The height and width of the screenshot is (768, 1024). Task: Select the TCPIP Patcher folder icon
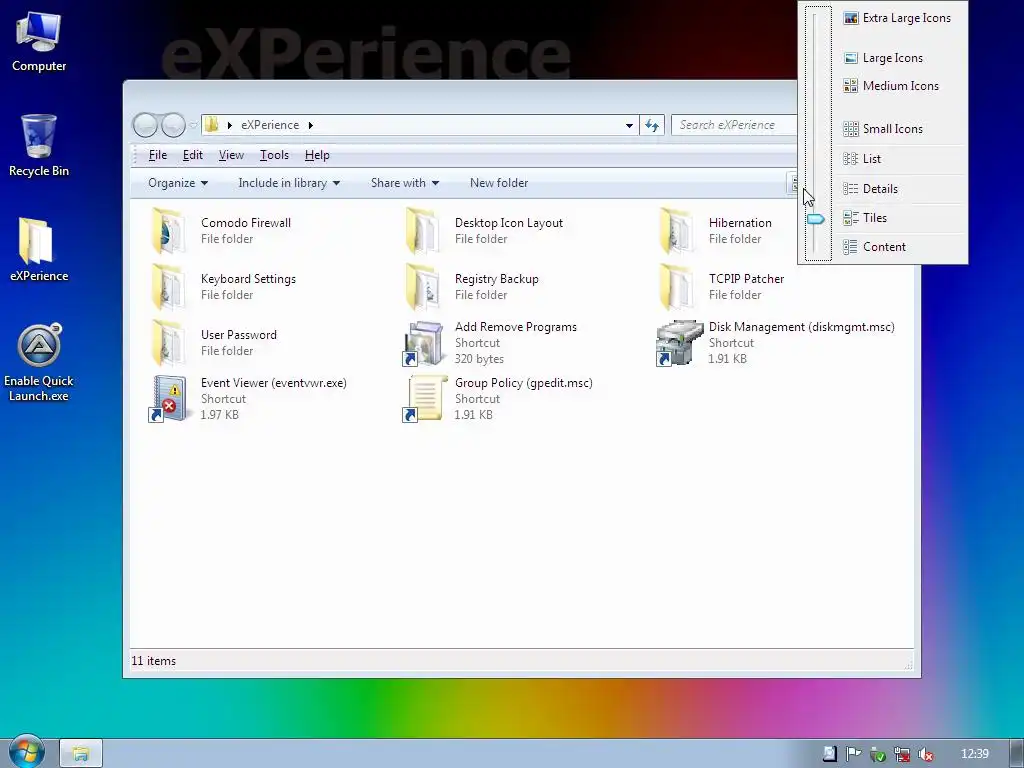click(677, 287)
